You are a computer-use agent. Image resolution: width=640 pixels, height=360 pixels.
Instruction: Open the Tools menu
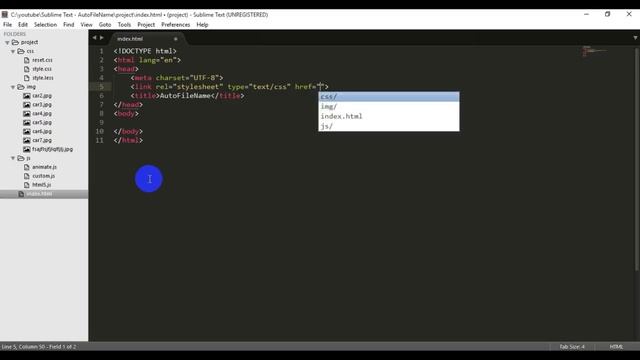pyautogui.click(x=124, y=25)
